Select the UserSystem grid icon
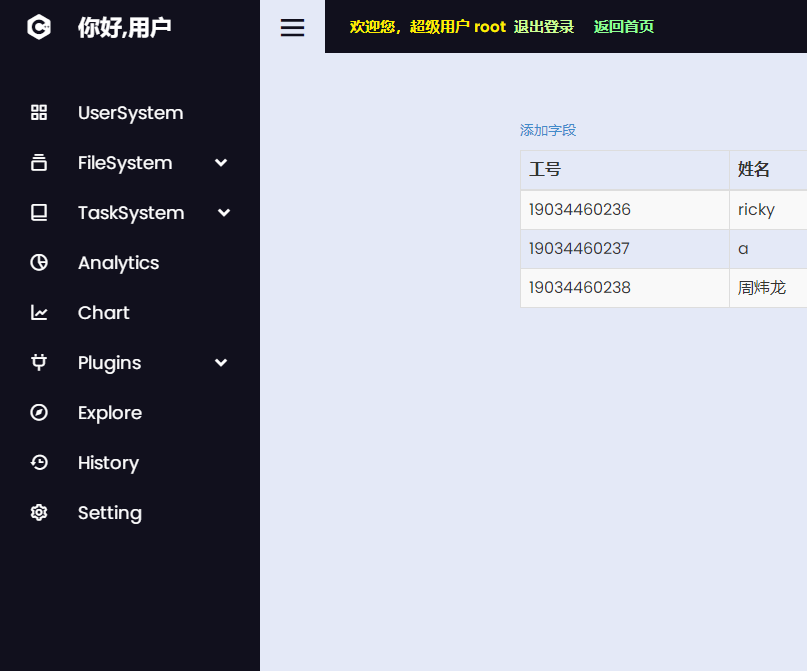 pos(38,112)
